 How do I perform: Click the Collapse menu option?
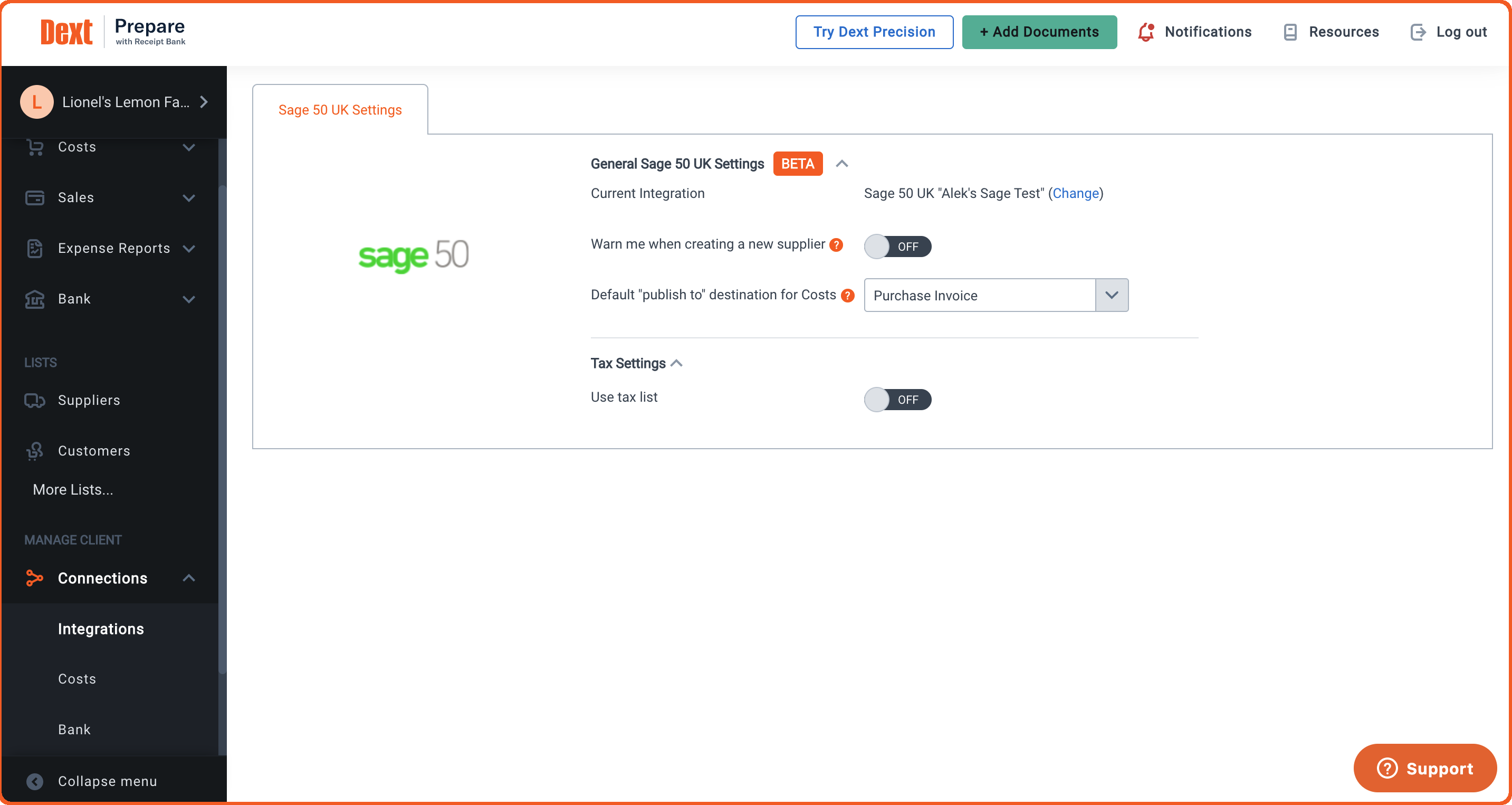107,781
